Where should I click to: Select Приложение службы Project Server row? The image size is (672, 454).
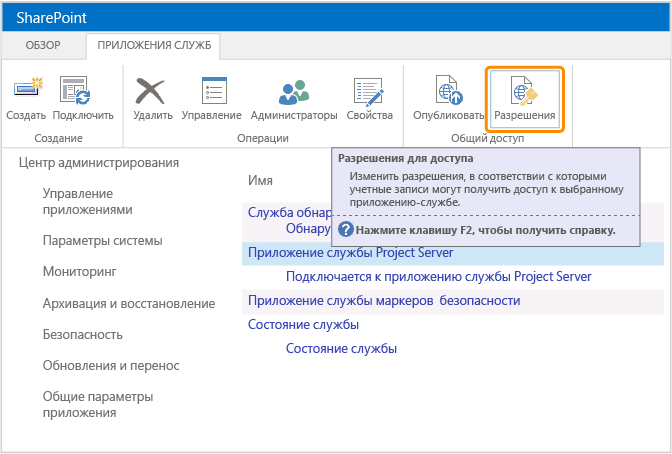click(453, 253)
